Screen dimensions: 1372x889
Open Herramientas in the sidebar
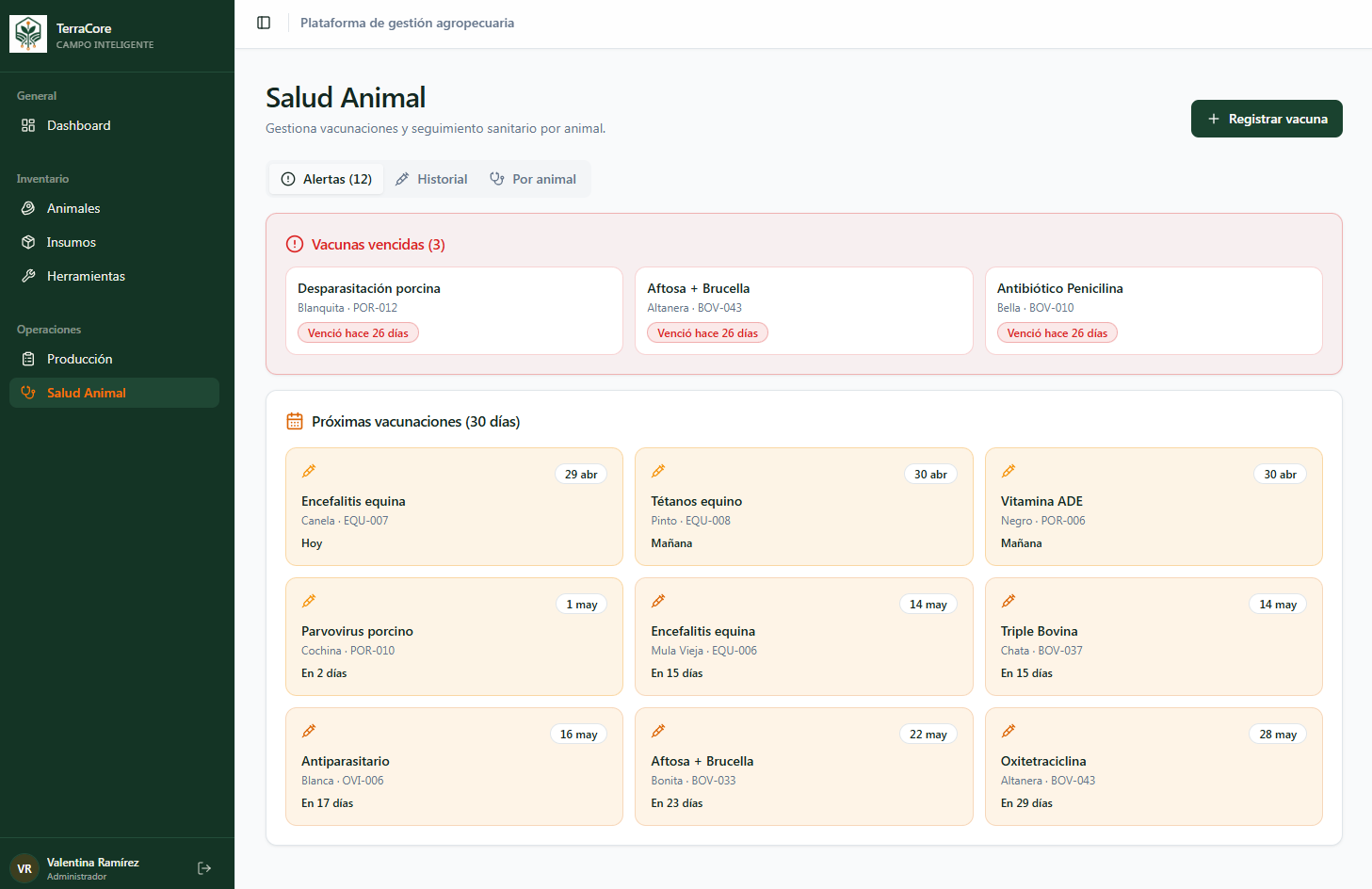[114, 276]
